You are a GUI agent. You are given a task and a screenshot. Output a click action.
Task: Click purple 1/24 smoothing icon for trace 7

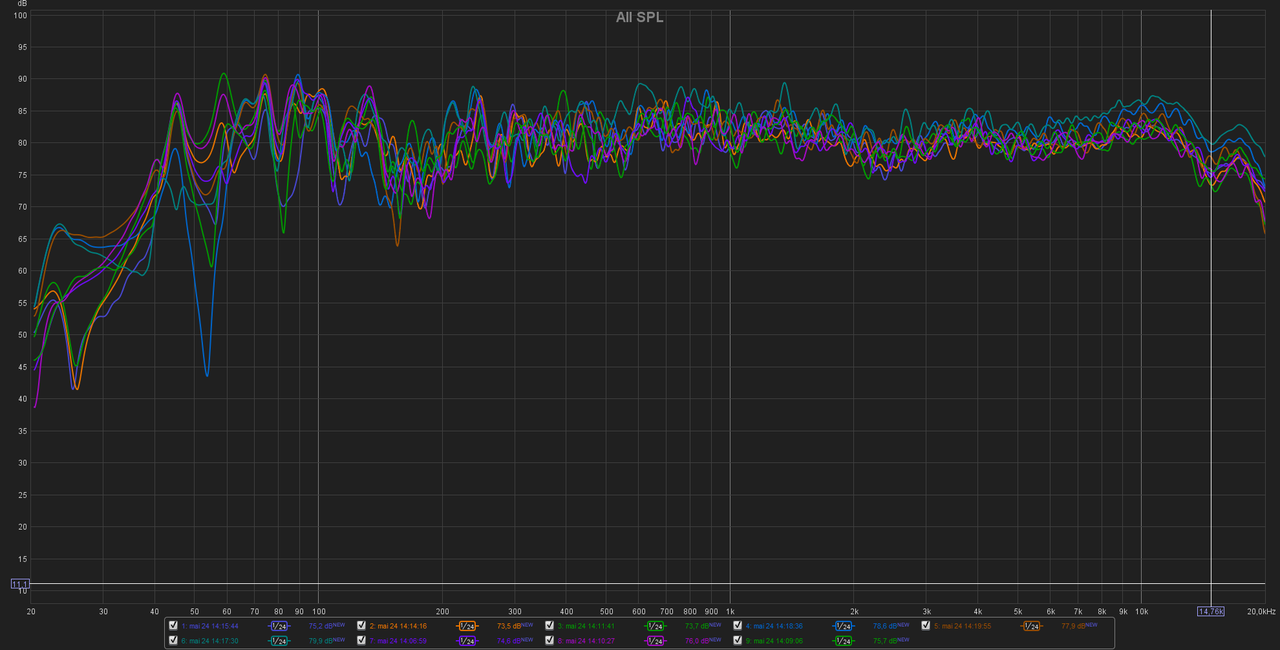[467, 640]
